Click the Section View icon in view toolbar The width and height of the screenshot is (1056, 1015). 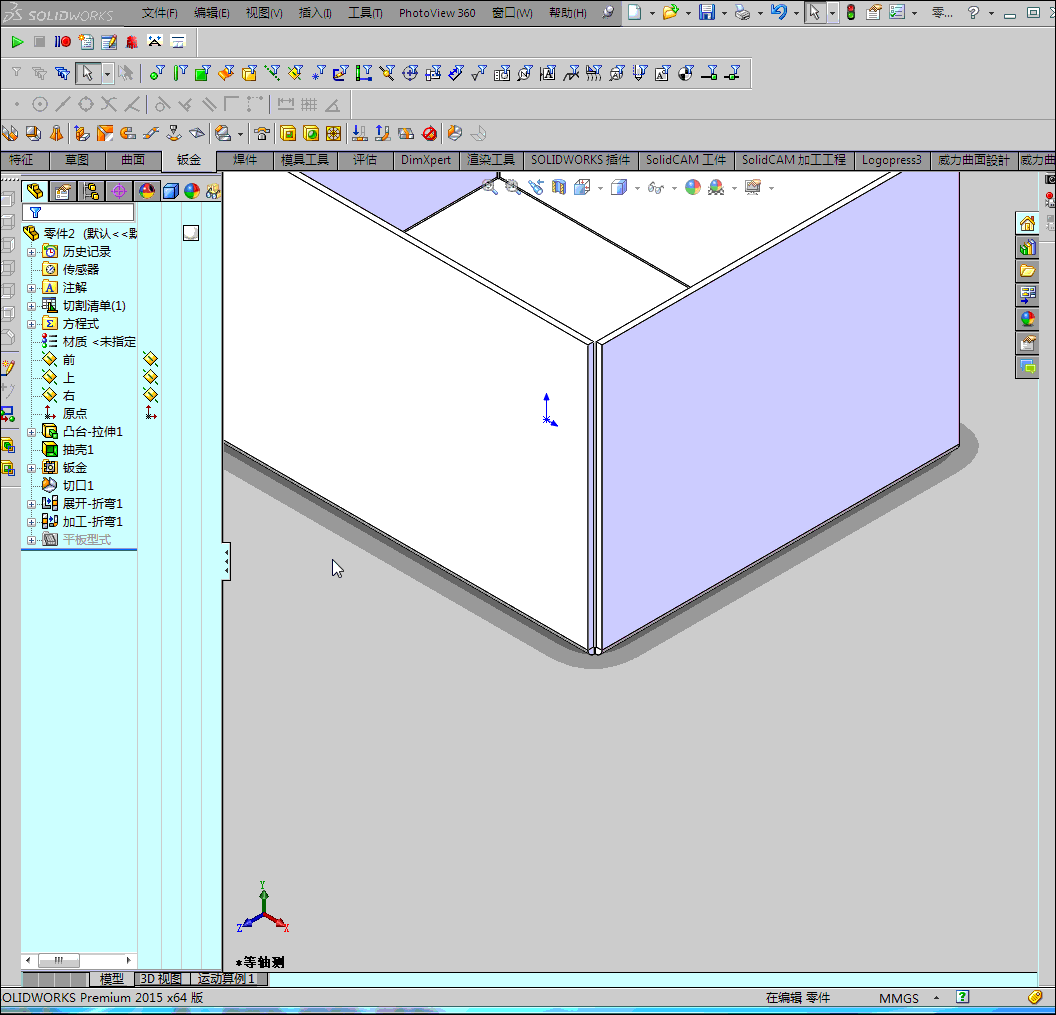pos(558,187)
